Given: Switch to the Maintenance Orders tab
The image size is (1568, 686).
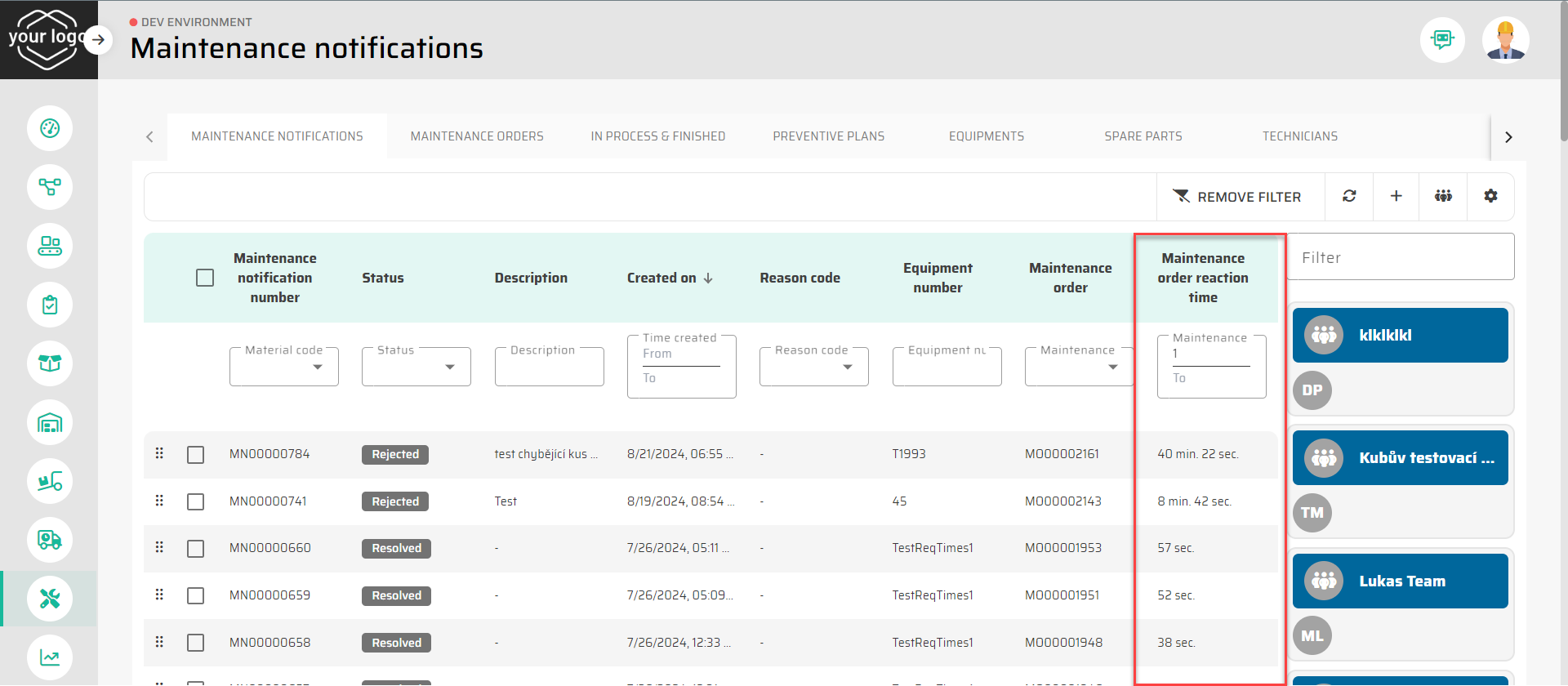Looking at the screenshot, I should point(477,136).
